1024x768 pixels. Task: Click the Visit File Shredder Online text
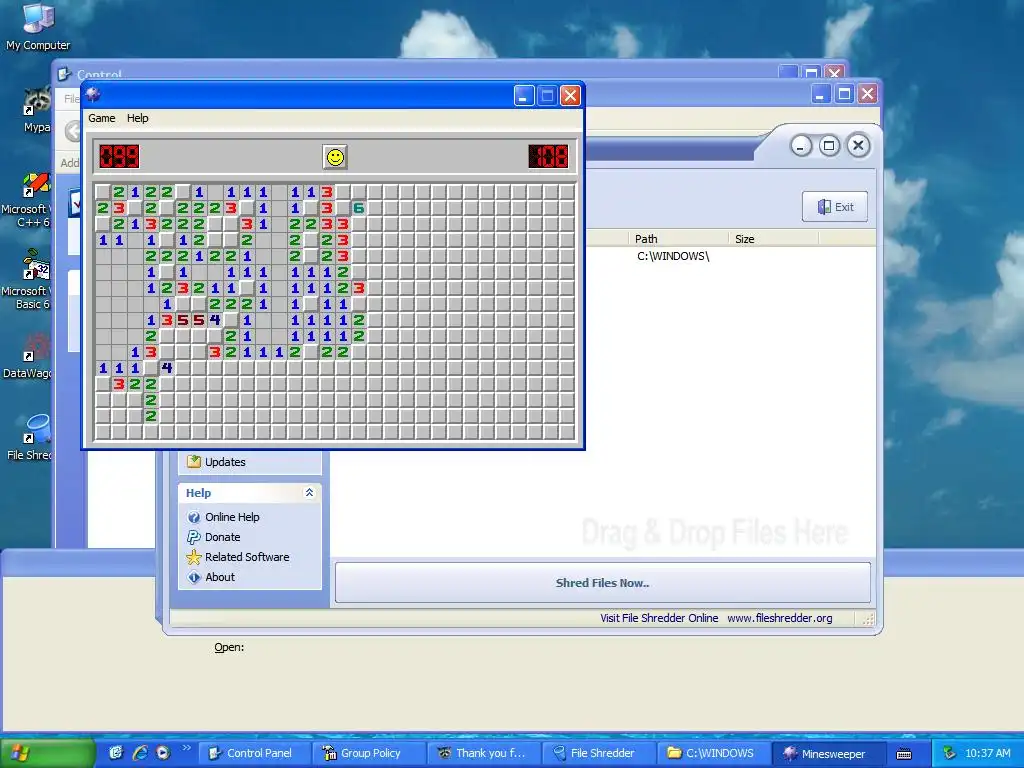coord(659,618)
